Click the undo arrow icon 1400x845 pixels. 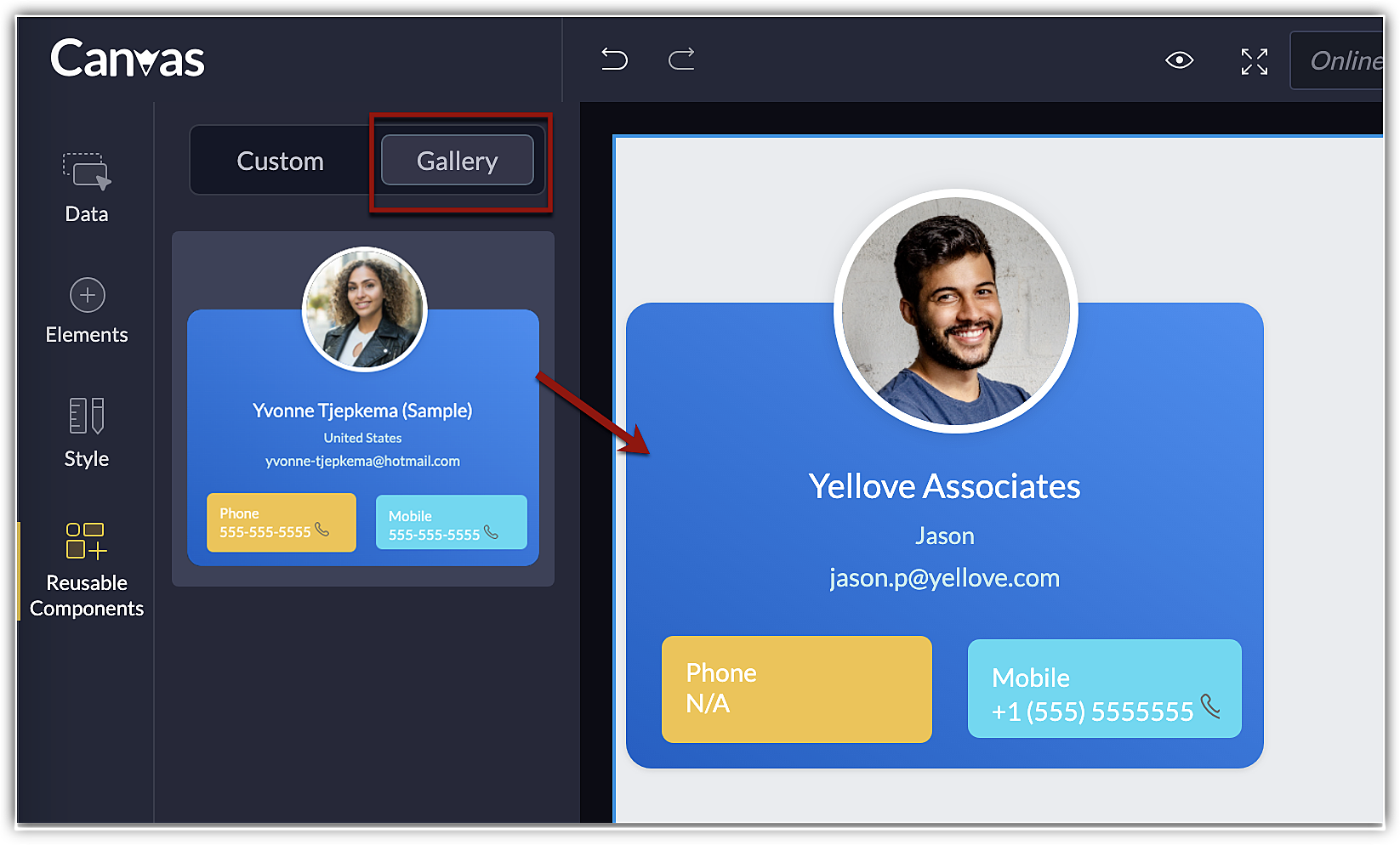(x=614, y=59)
